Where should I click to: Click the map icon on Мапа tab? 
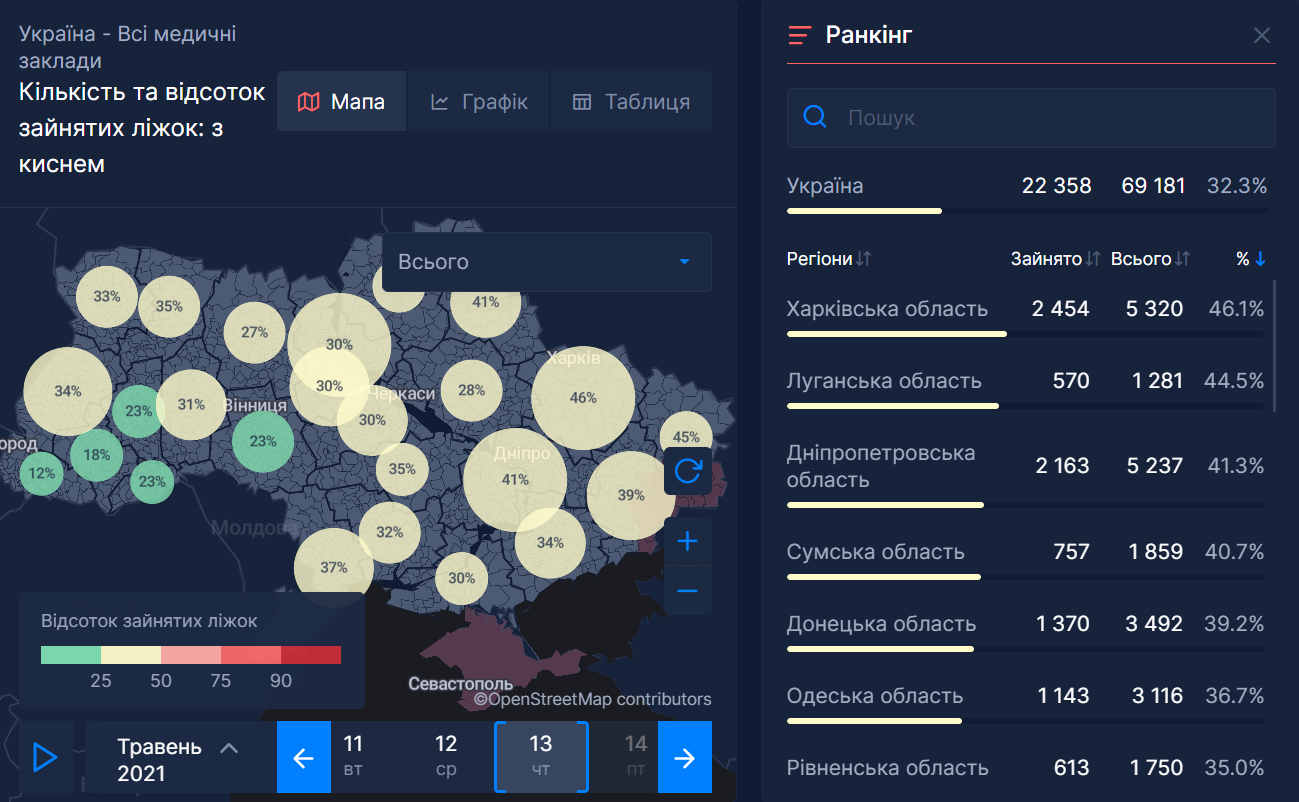[x=309, y=102]
